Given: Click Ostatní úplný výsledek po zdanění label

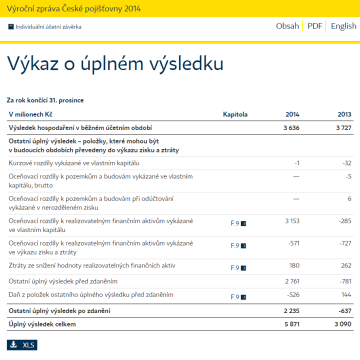Looking at the screenshot, I should 59,311.
